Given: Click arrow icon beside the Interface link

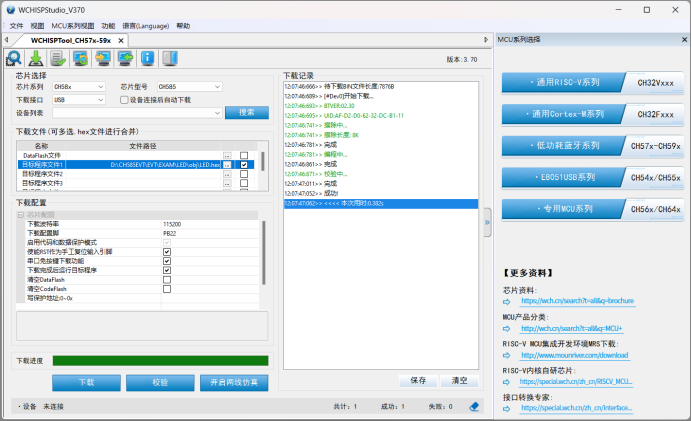Looking at the screenshot, I should click(507, 409).
